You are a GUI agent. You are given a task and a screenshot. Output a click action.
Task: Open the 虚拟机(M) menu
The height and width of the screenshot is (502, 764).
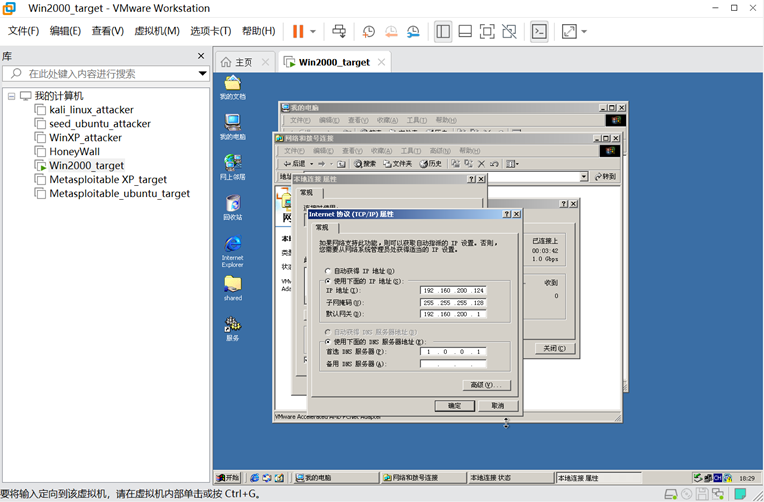[x=157, y=31]
